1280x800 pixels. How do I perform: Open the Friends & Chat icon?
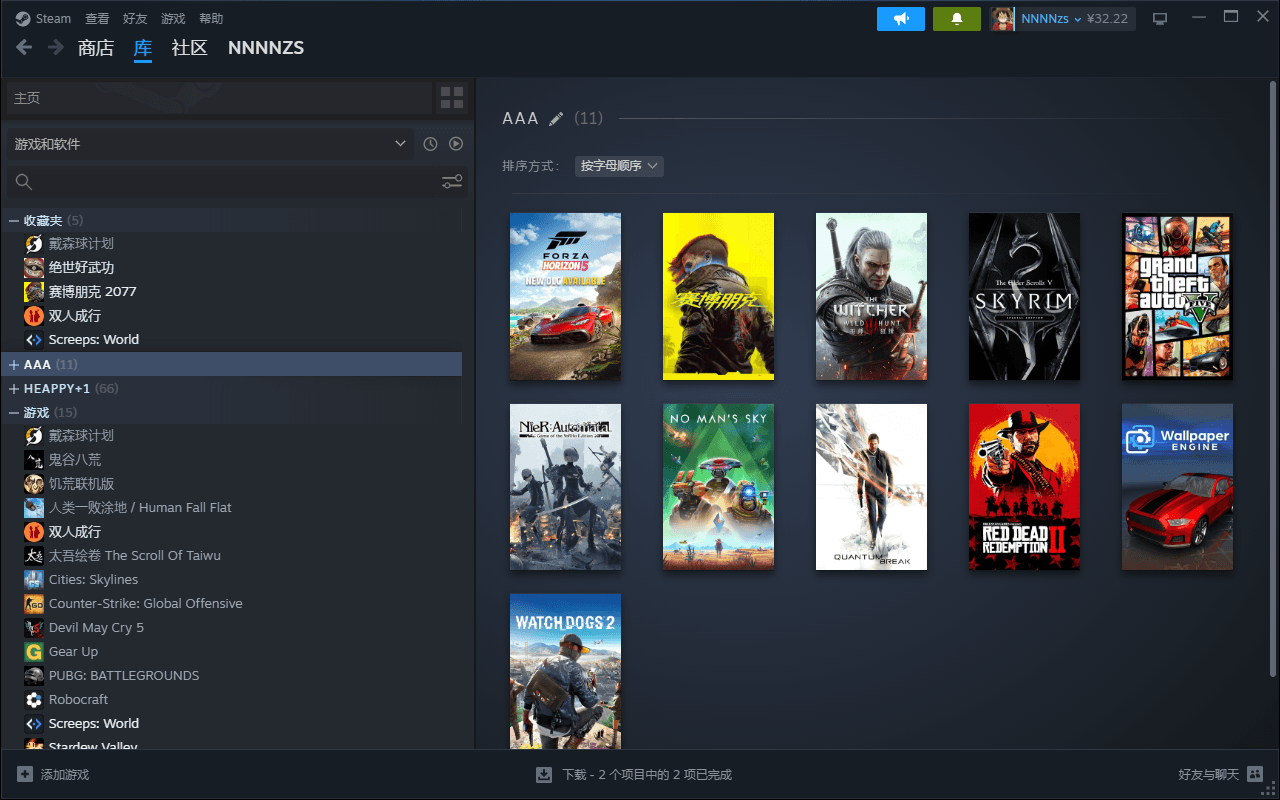[1255, 774]
